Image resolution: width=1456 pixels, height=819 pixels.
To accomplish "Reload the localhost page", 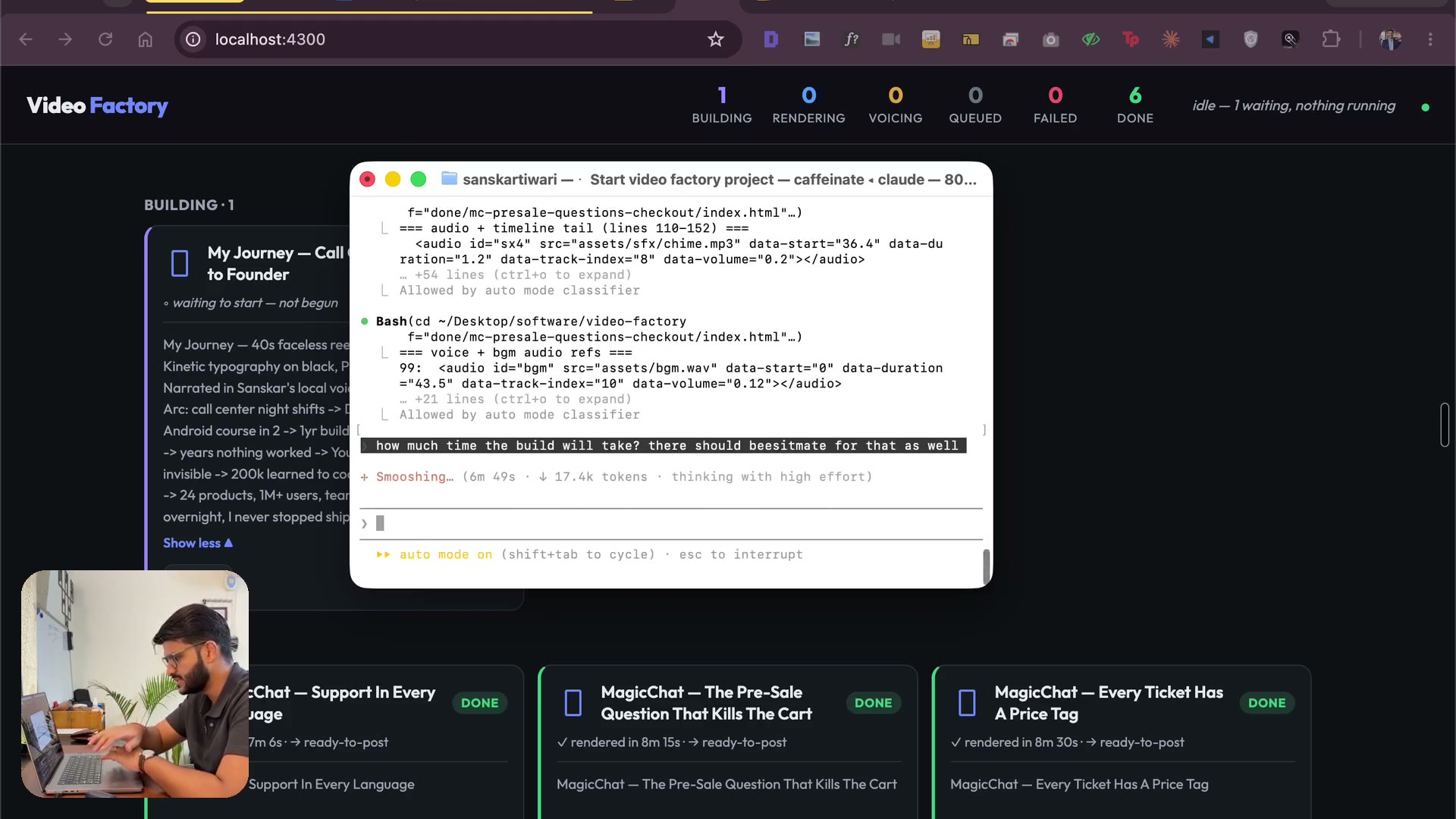I will point(105,39).
